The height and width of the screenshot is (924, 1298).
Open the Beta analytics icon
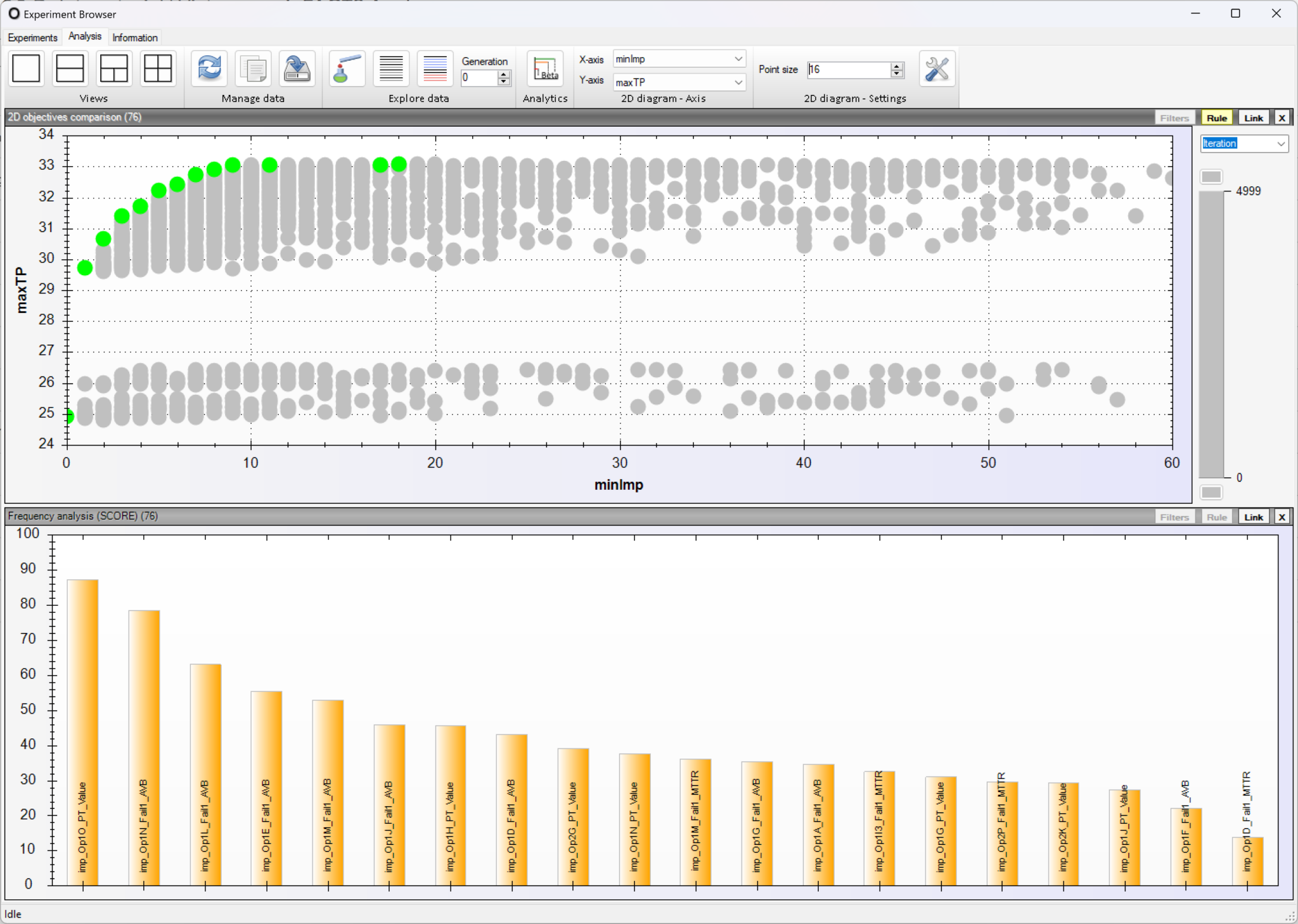tap(545, 68)
